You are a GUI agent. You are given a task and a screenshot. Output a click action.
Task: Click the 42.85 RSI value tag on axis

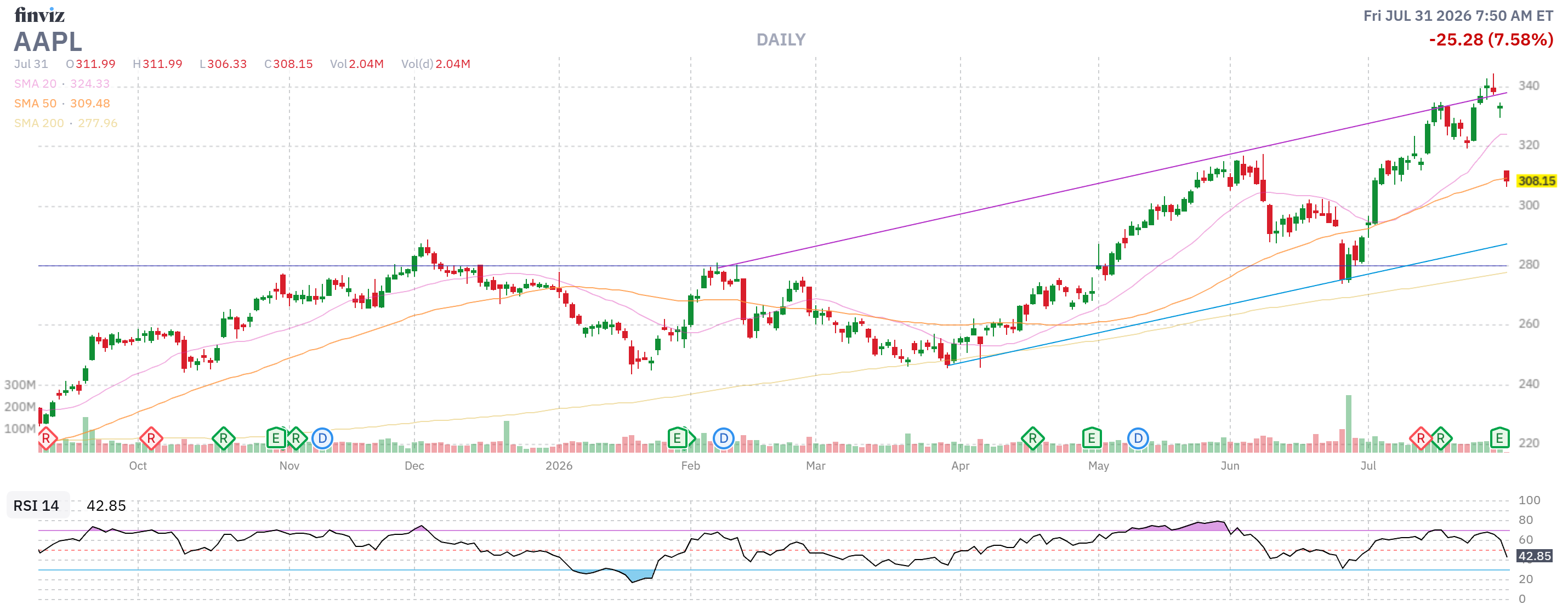click(x=1534, y=556)
